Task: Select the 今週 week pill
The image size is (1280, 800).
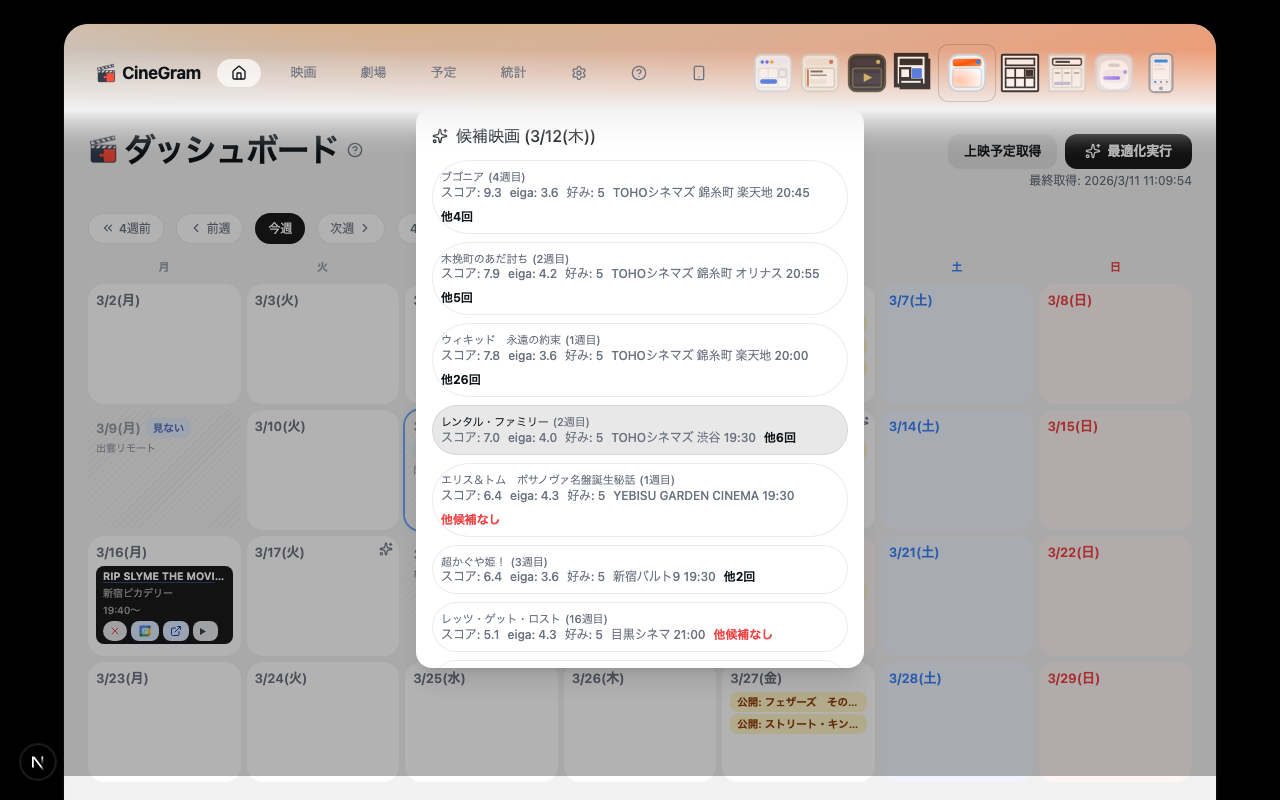Action: 280,228
